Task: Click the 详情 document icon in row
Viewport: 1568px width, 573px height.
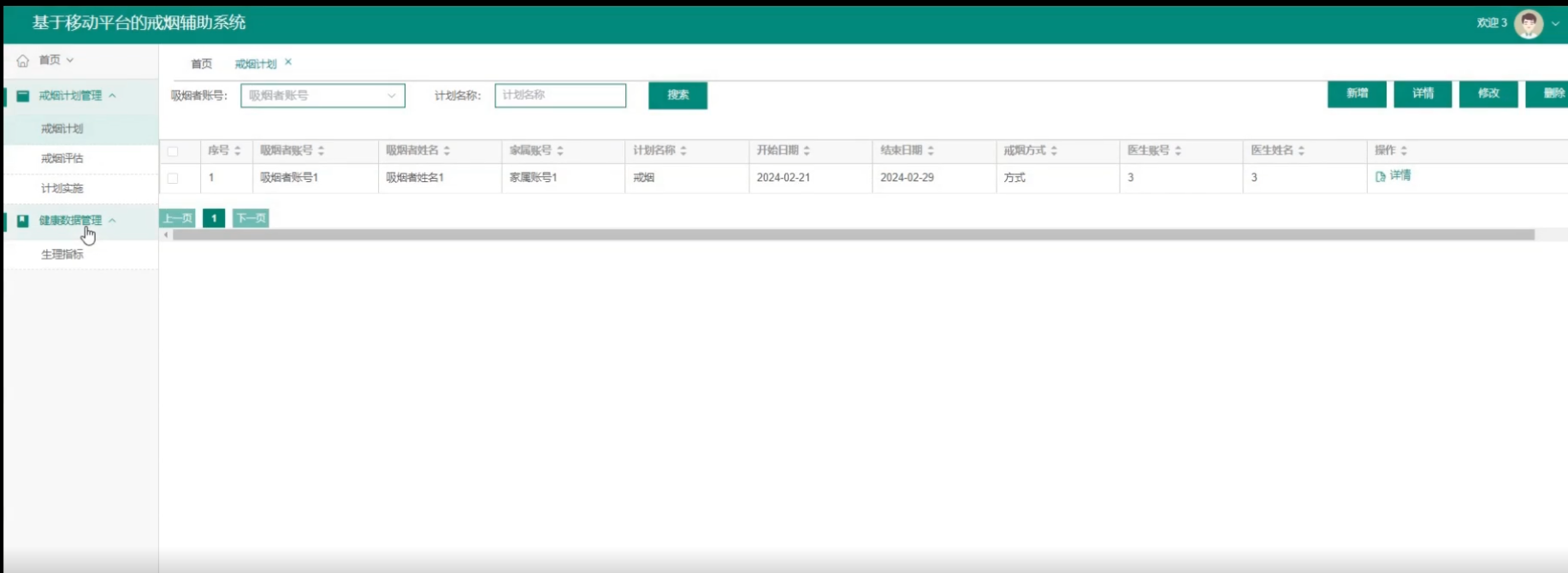Action: pos(1380,177)
